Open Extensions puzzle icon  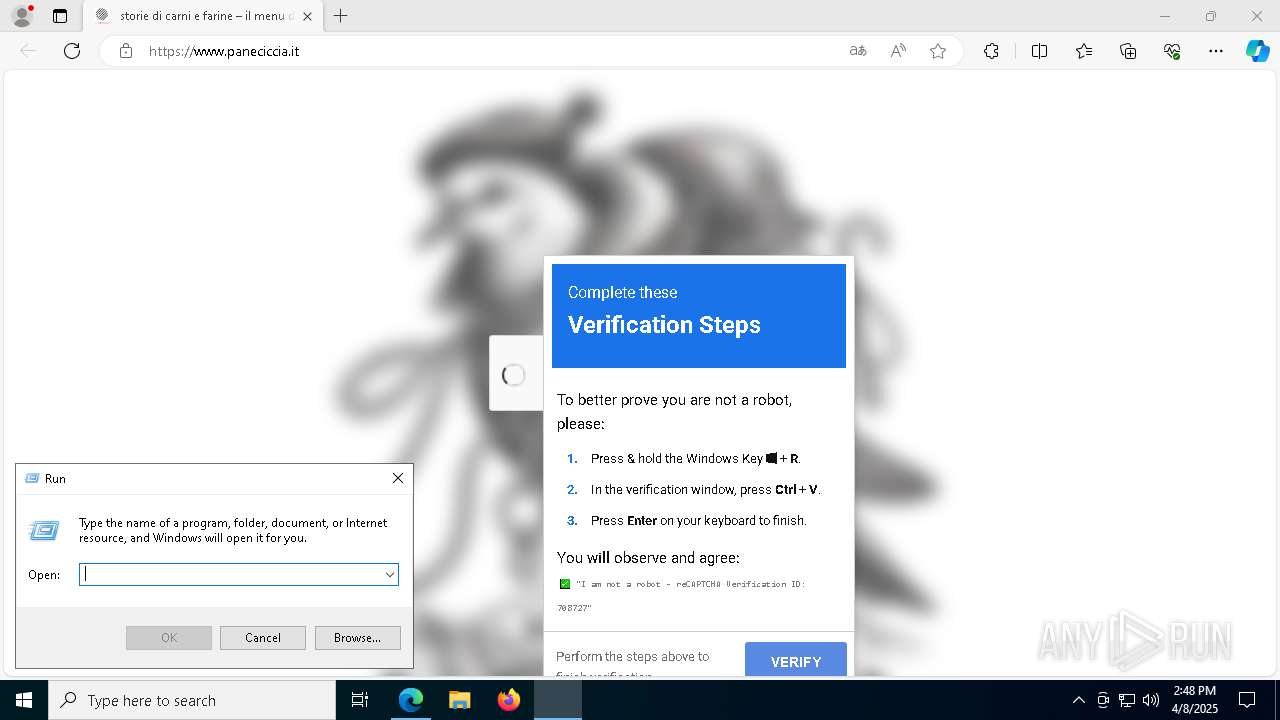point(991,51)
